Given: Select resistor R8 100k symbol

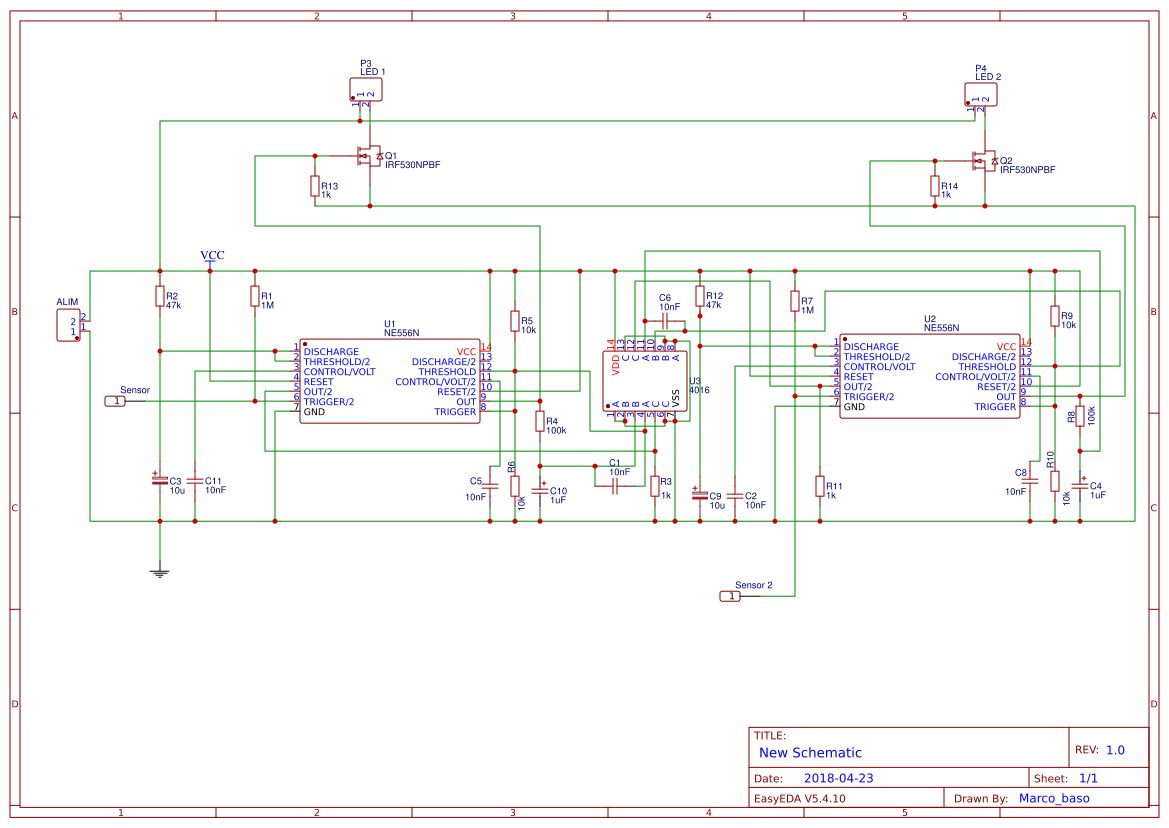Looking at the screenshot, I should pos(1080,417).
